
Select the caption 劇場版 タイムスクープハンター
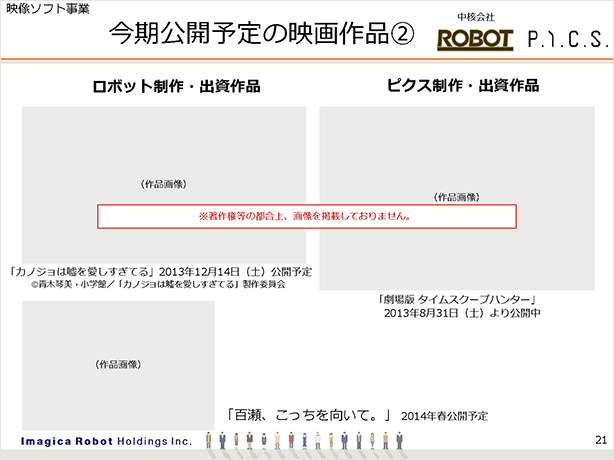457,300
